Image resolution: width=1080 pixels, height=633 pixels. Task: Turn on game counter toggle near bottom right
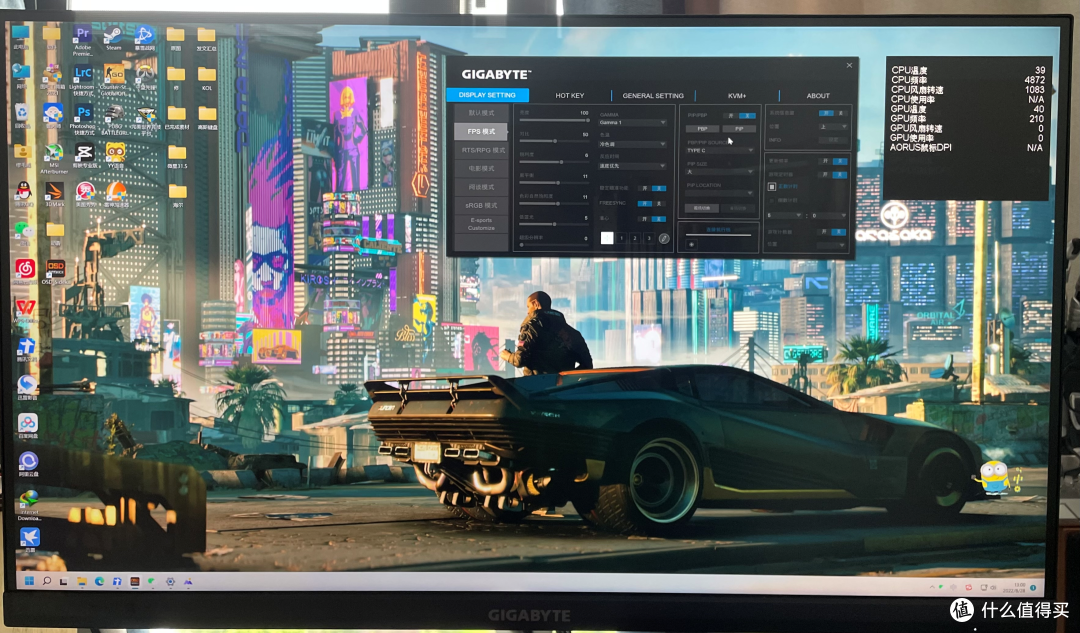824,232
